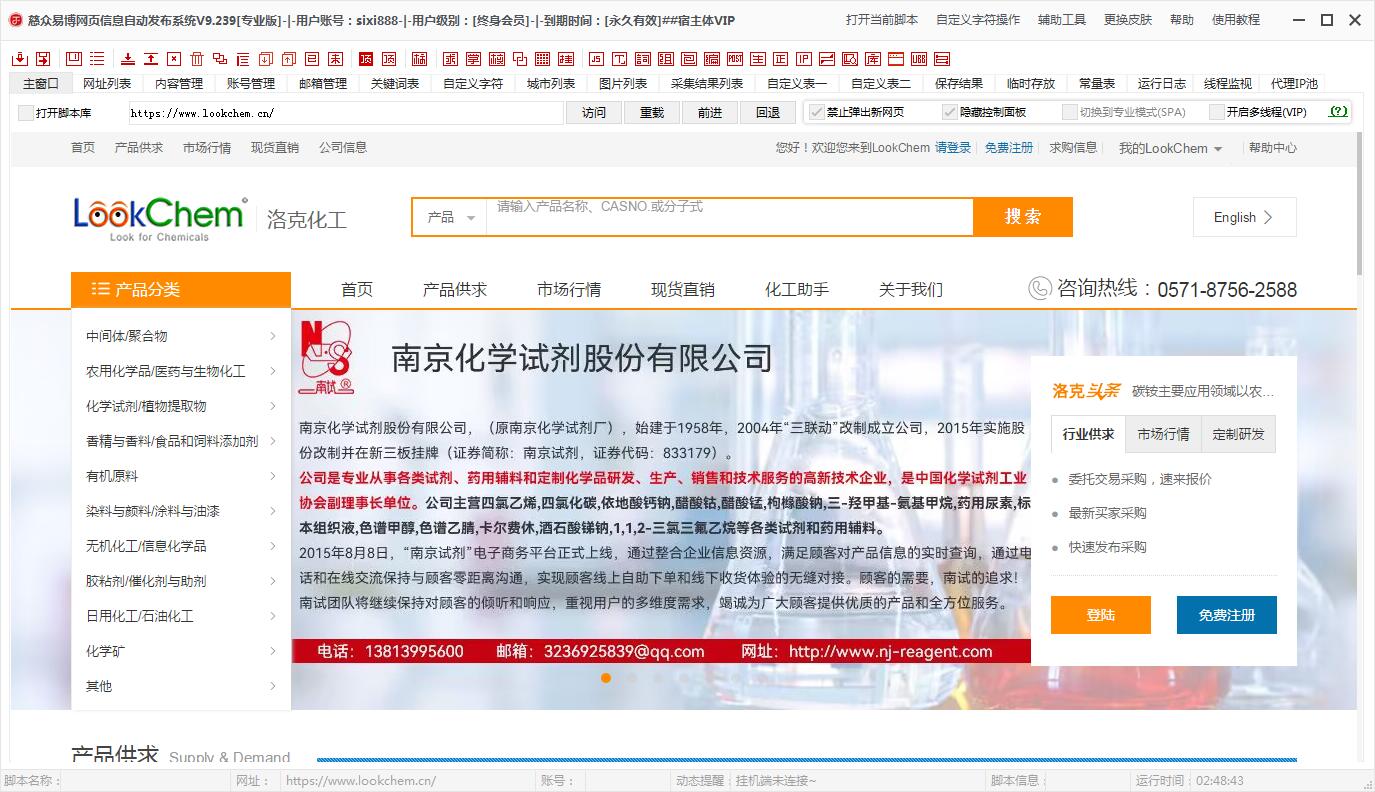Click the UBB toolbar icon

[x=919, y=59]
